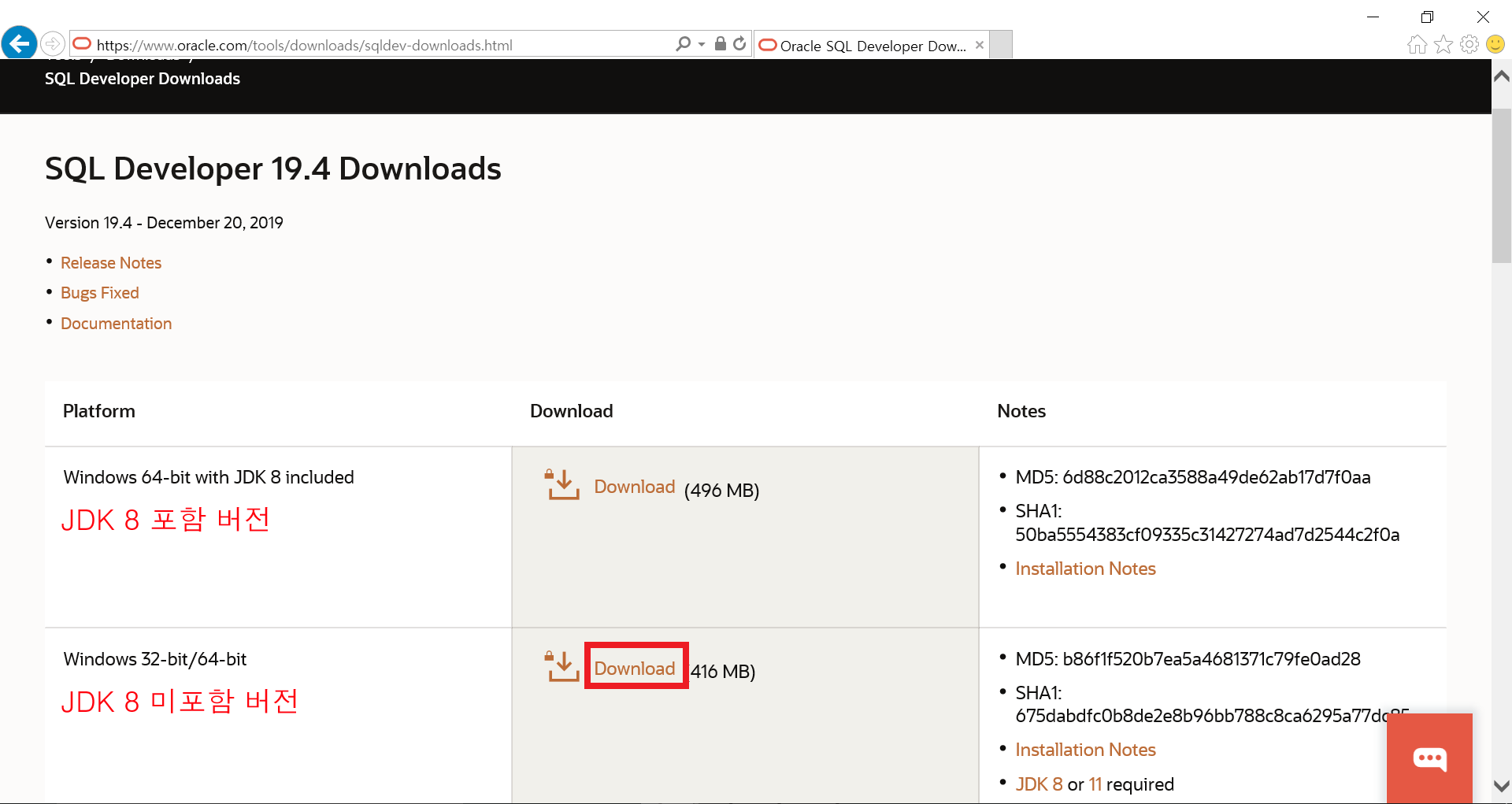Click 'Version 19.4 - December 20, 2019' text
Screen dimensions: 1512x804
point(164,223)
